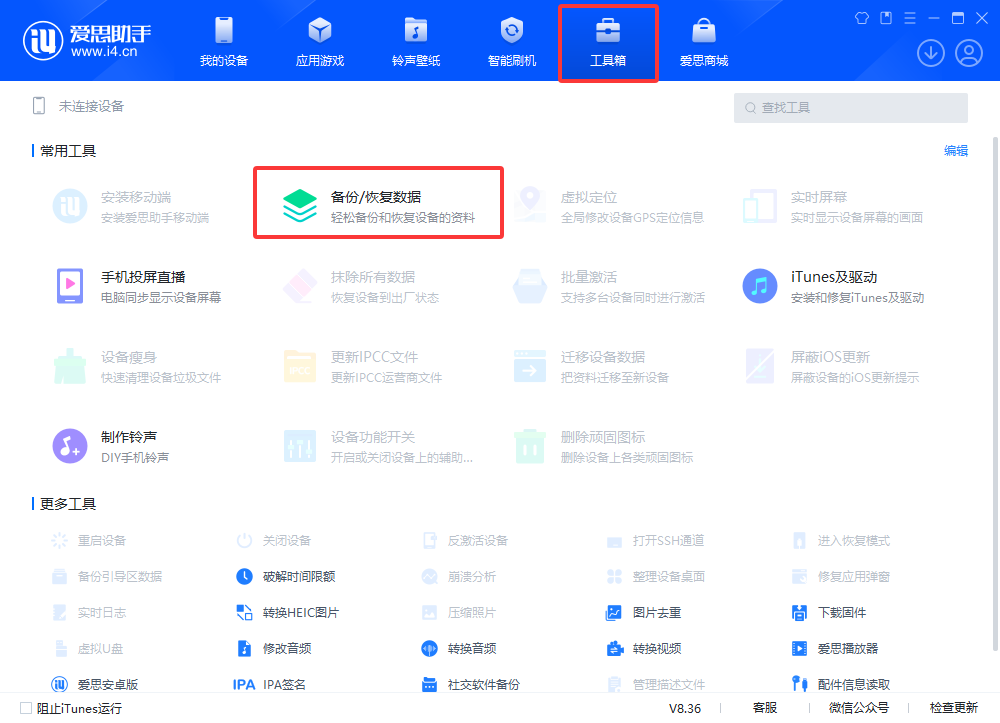Click the 编辑 link for common tools
Screen dimensions: 1000x723
coord(956,151)
